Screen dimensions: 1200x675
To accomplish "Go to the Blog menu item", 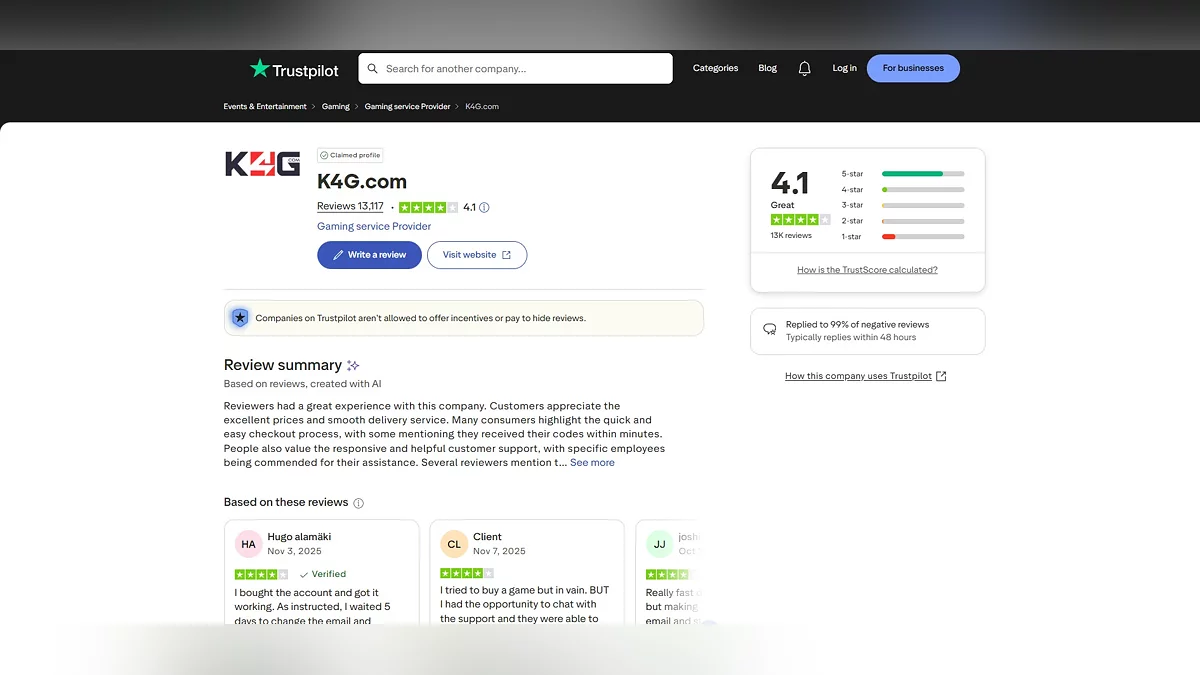I will [767, 68].
